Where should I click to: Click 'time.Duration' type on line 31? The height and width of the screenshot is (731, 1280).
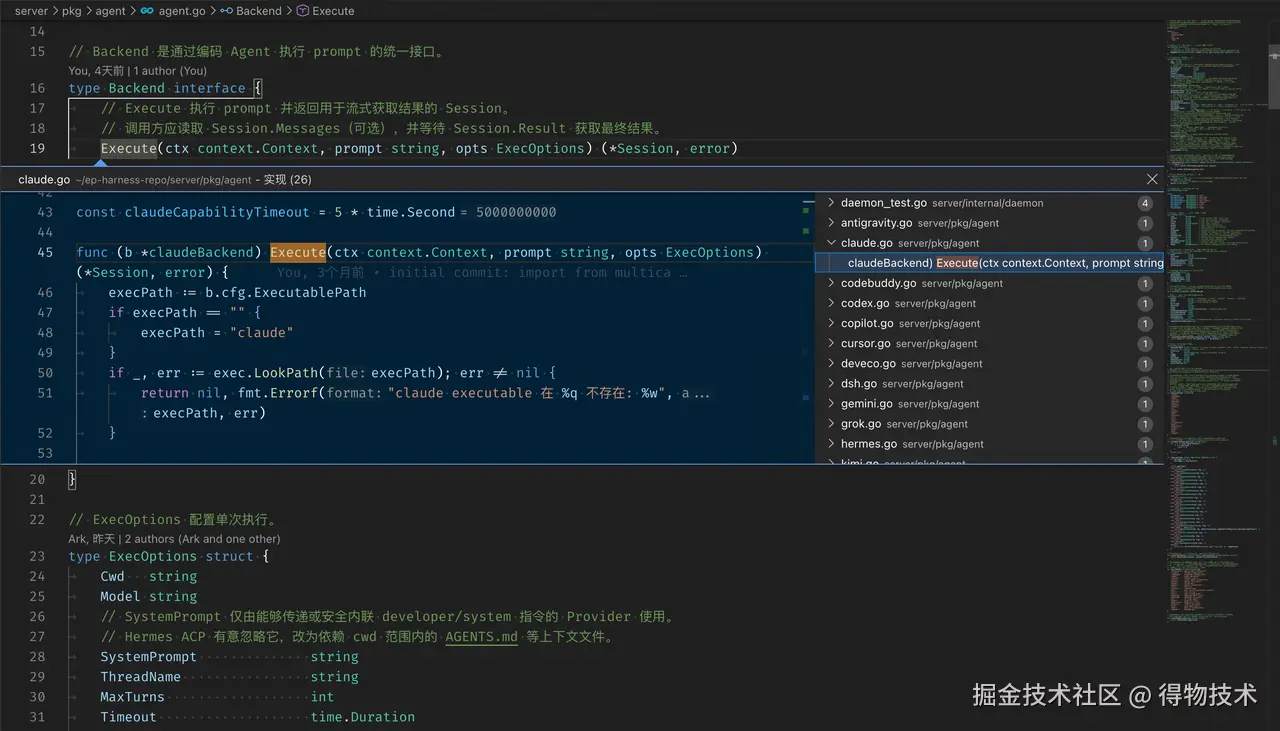coord(363,717)
